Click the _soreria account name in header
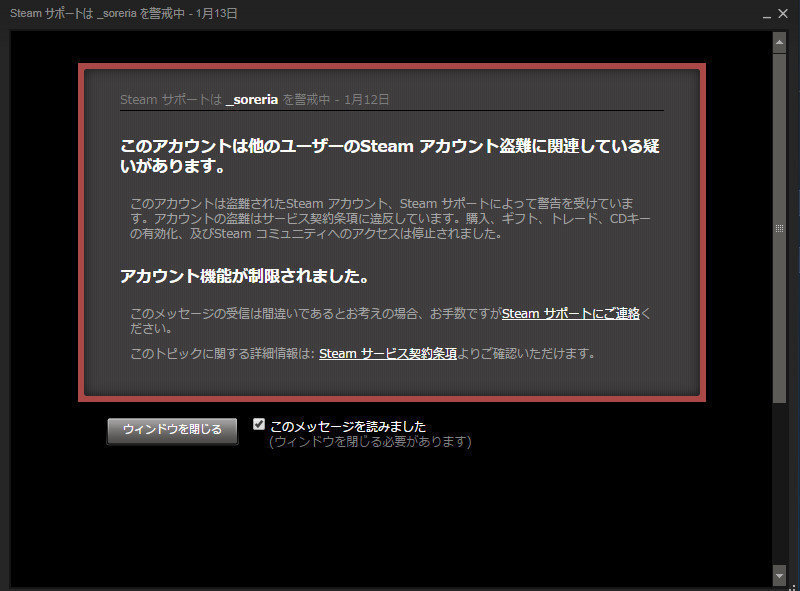The height and width of the screenshot is (591, 800). [252, 100]
